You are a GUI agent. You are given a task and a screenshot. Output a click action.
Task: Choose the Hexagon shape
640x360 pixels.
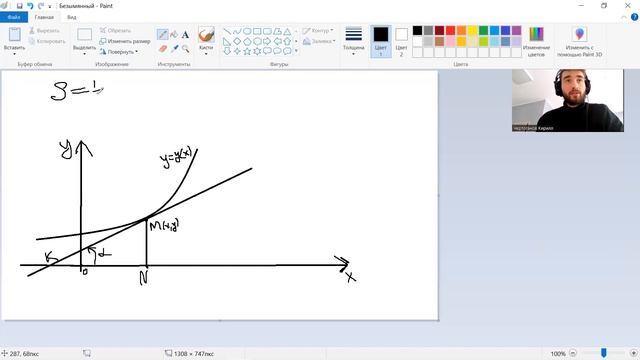pyautogui.click(x=257, y=41)
